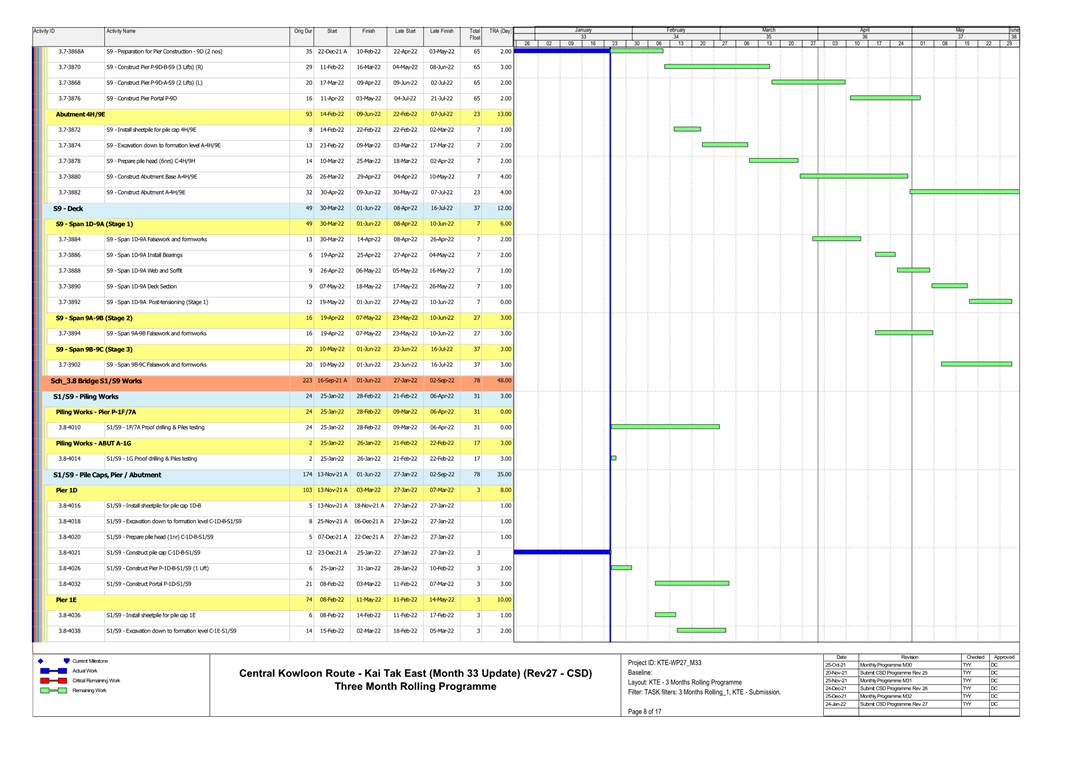
Task: Select the S1/S9 - Piling Works blue band
Action: pos(92,397)
